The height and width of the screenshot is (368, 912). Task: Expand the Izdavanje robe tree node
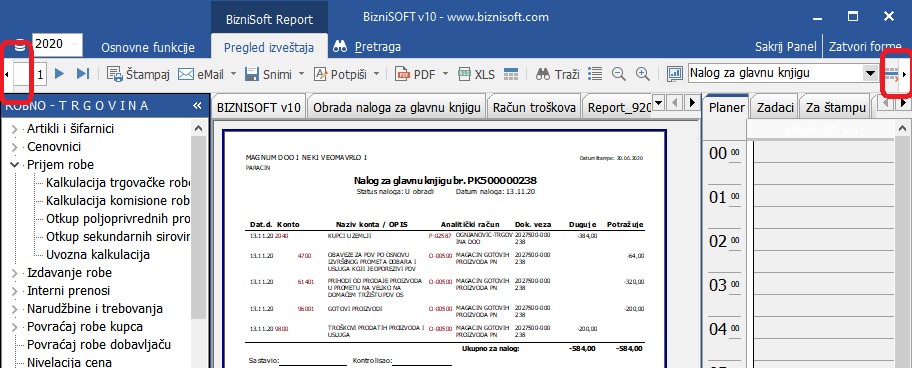pyautogui.click(x=15, y=273)
